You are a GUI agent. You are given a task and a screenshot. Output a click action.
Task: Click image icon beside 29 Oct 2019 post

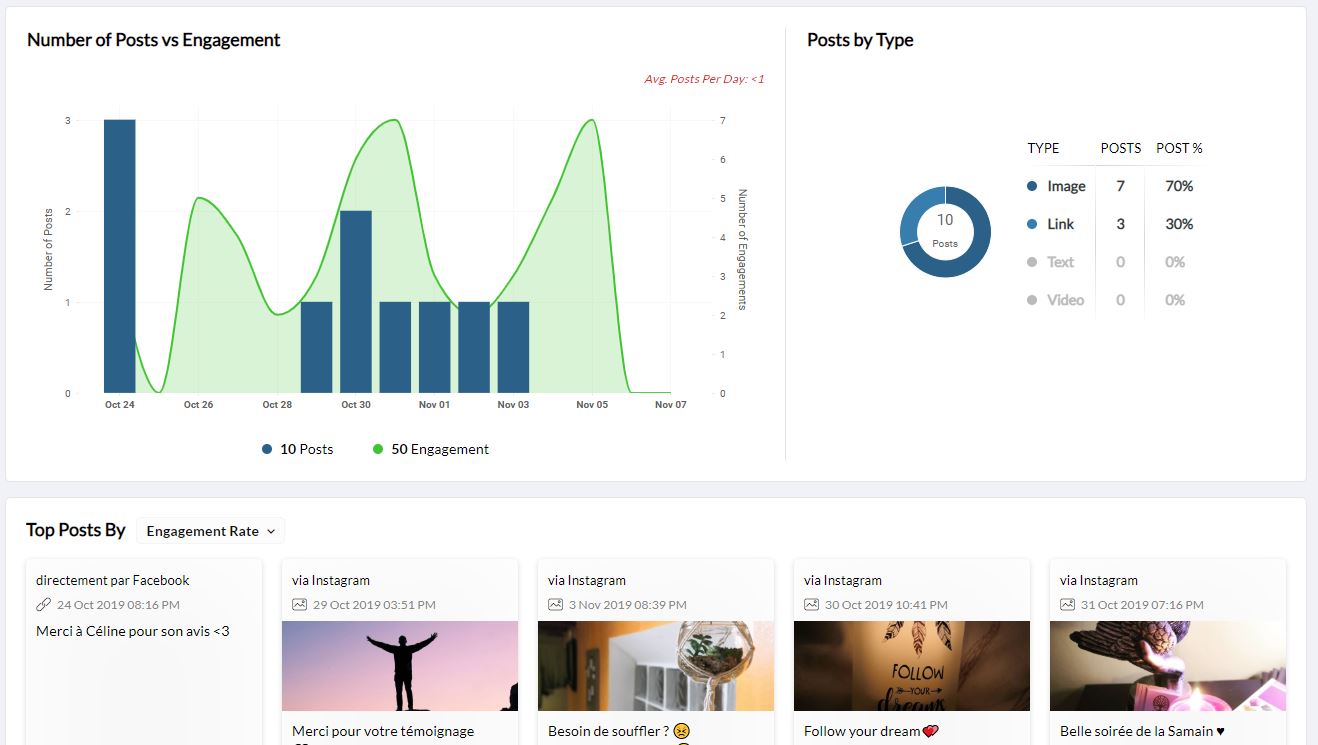[299, 605]
